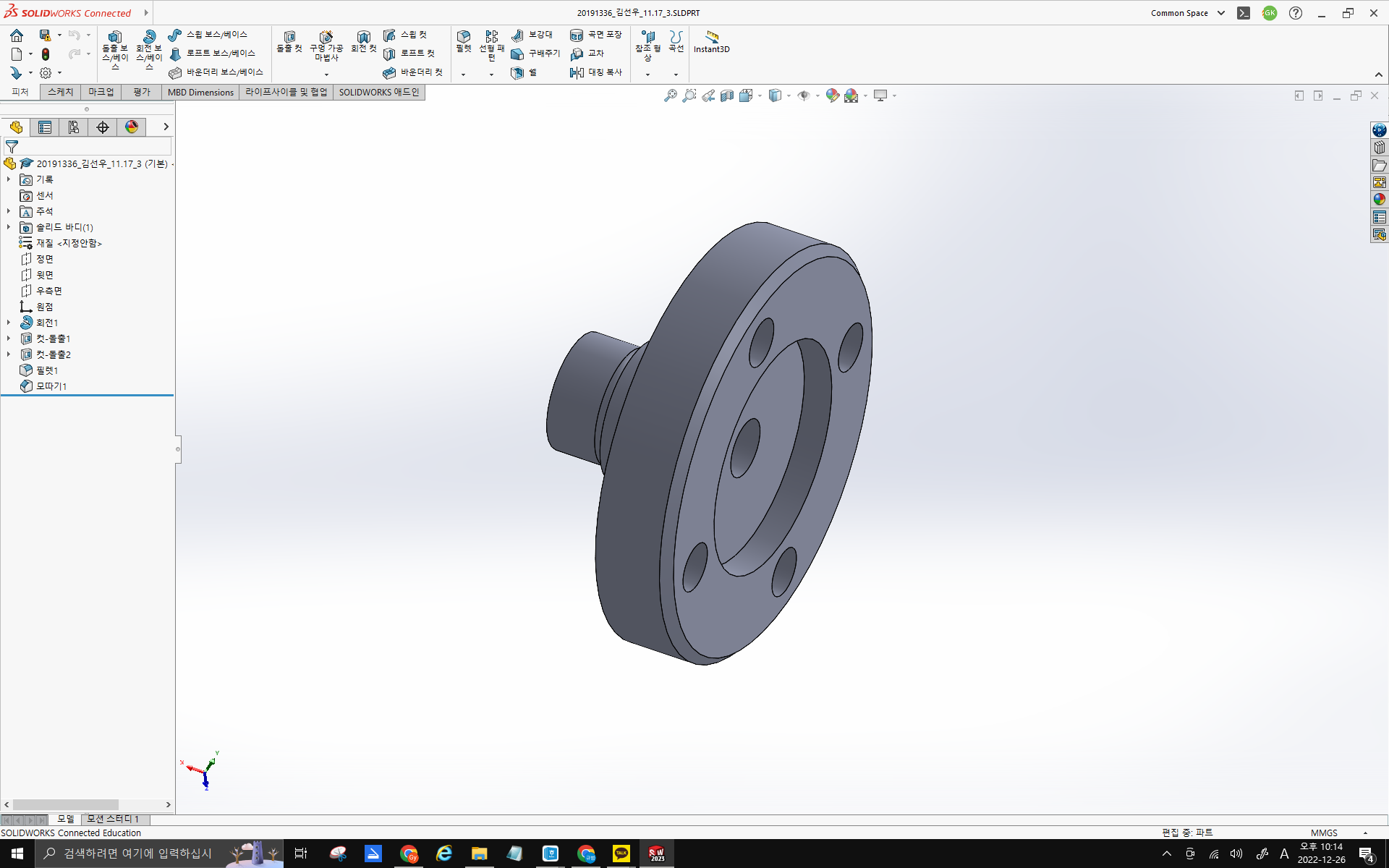Expand the 솔리드 바디(1) folder

click(x=8, y=227)
